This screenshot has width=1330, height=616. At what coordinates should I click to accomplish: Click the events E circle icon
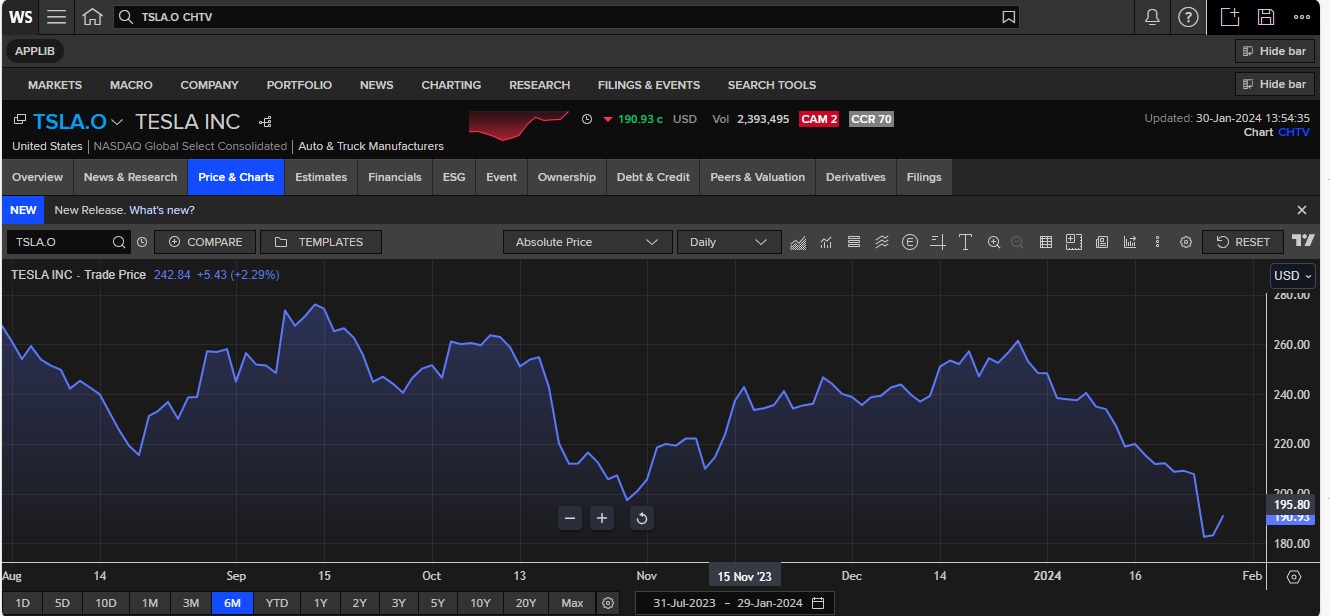click(x=909, y=242)
